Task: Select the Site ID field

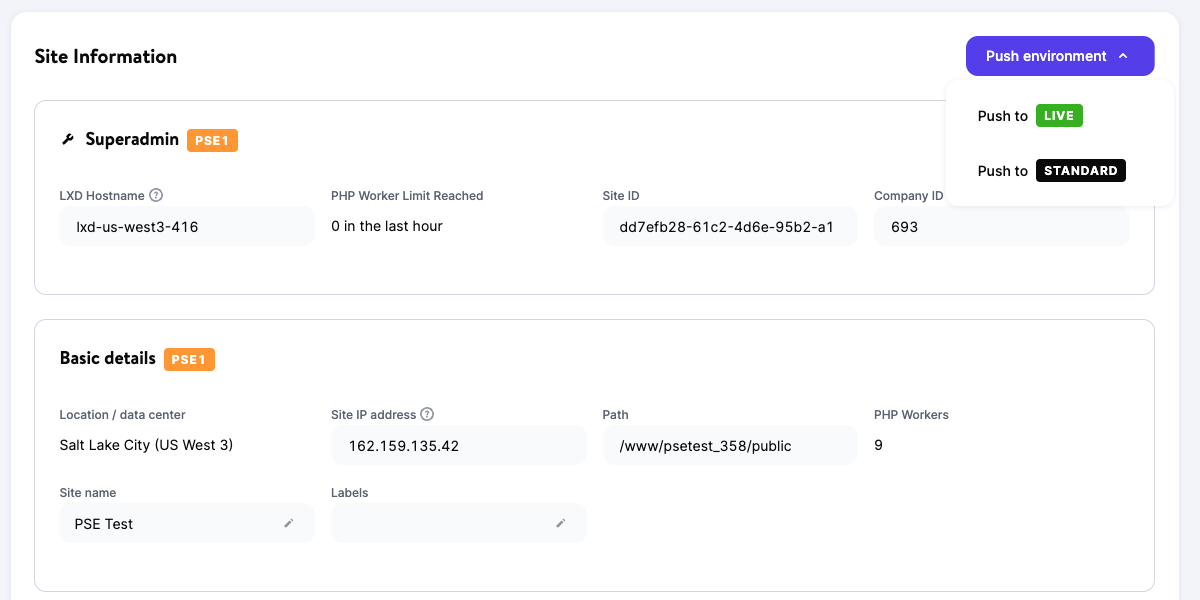Action: [730, 226]
